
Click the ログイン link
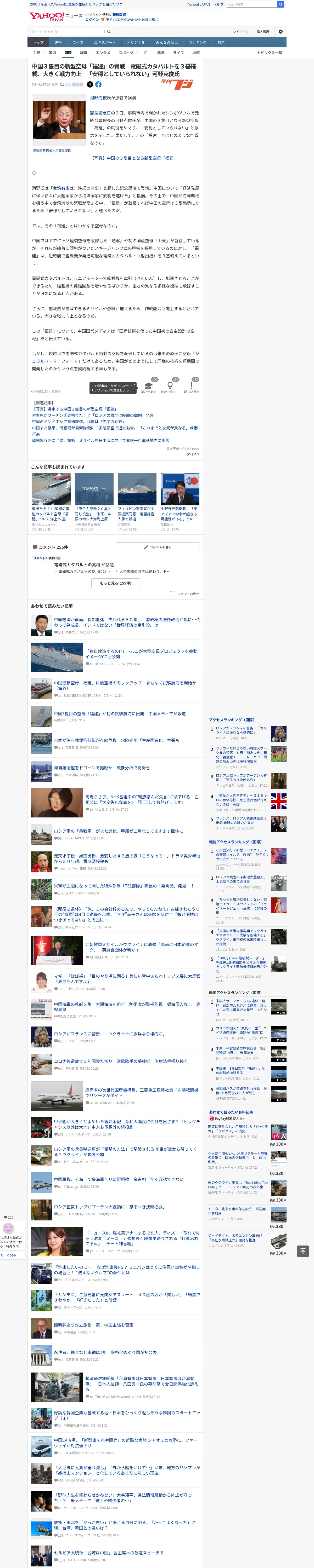point(92,20)
